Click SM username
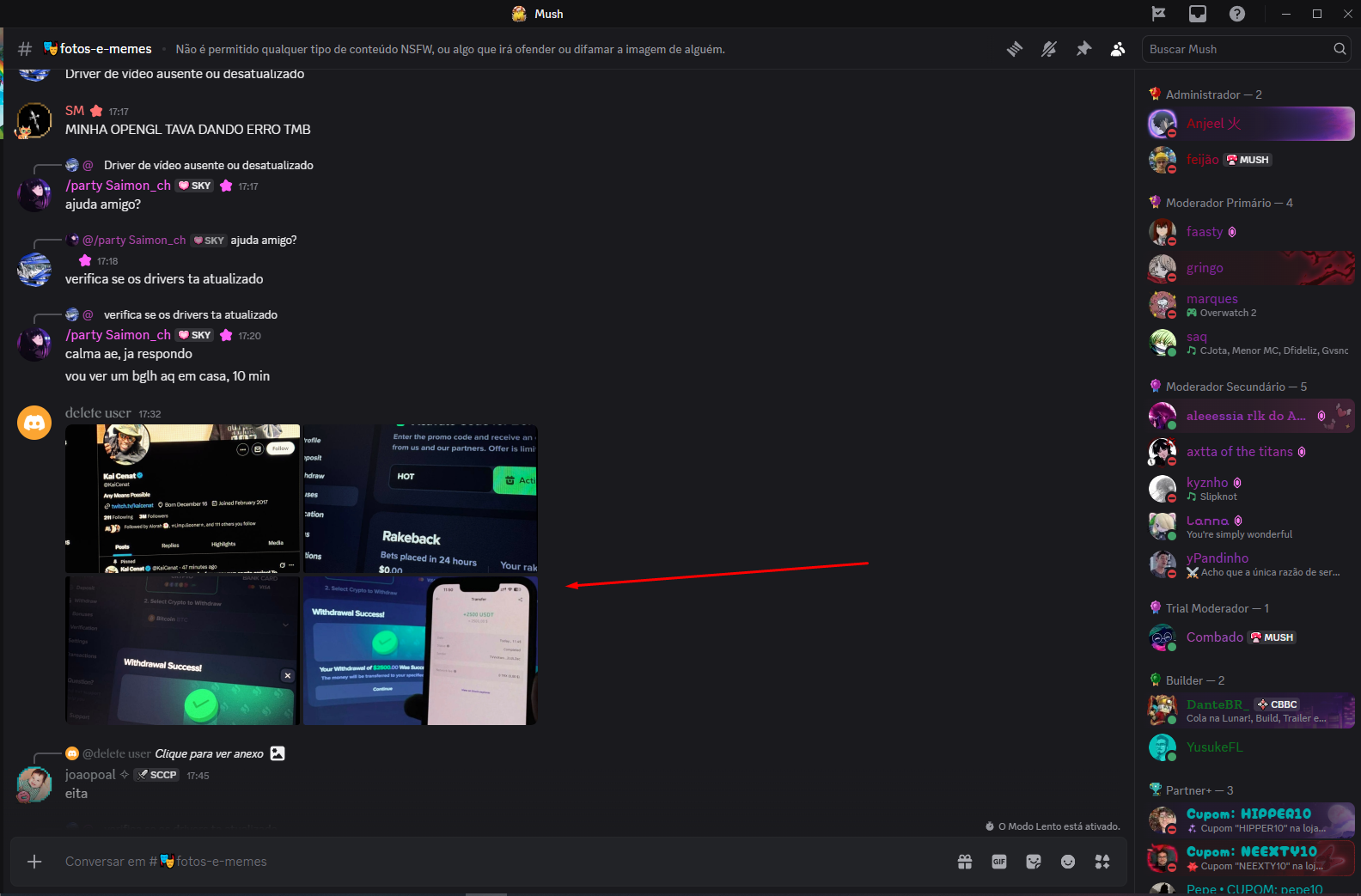Screen dimensions: 1361x896 click(75, 111)
